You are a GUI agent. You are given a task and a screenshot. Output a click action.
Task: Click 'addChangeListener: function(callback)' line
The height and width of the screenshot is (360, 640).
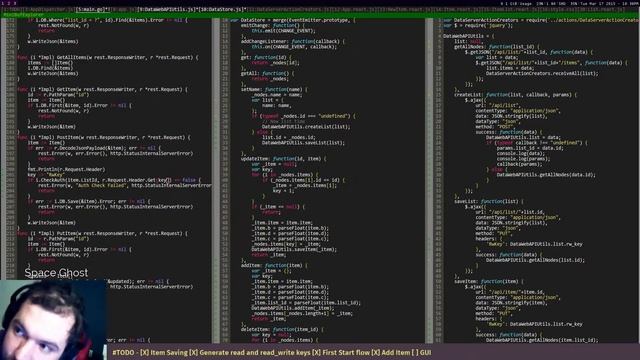tap(293, 41)
